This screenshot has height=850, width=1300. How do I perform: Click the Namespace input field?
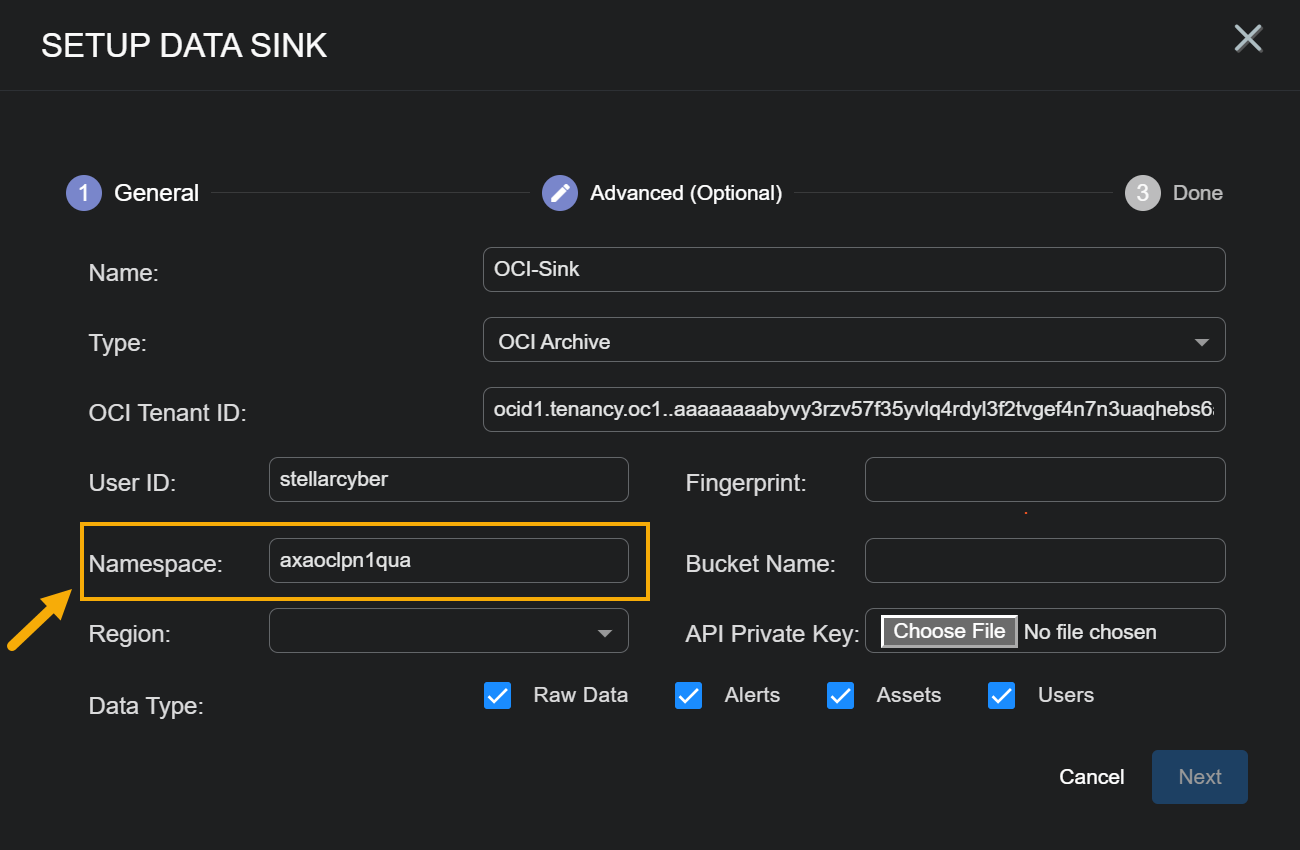(x=448, y=561)
